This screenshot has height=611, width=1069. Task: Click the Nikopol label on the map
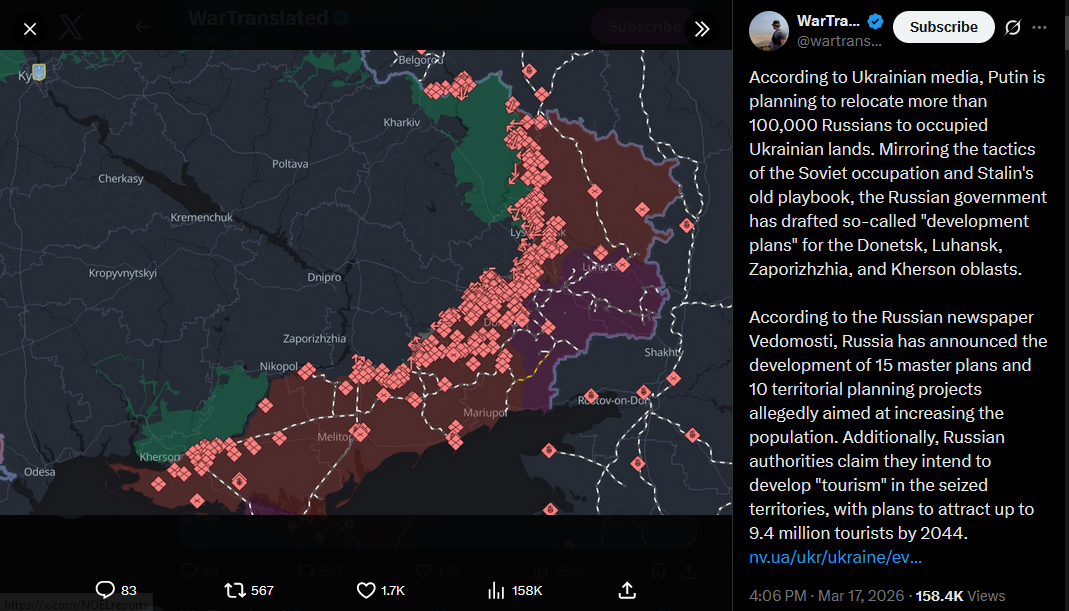[278, 367]
